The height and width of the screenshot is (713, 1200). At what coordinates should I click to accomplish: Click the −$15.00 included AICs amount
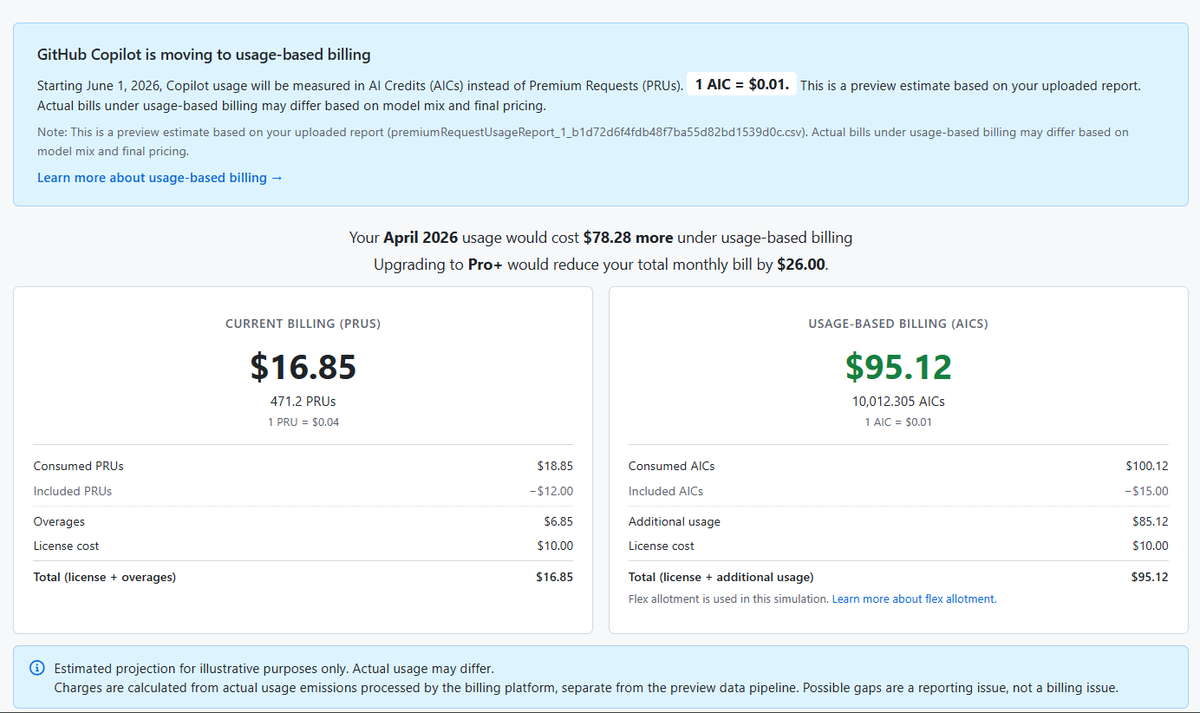point(1146,491)
